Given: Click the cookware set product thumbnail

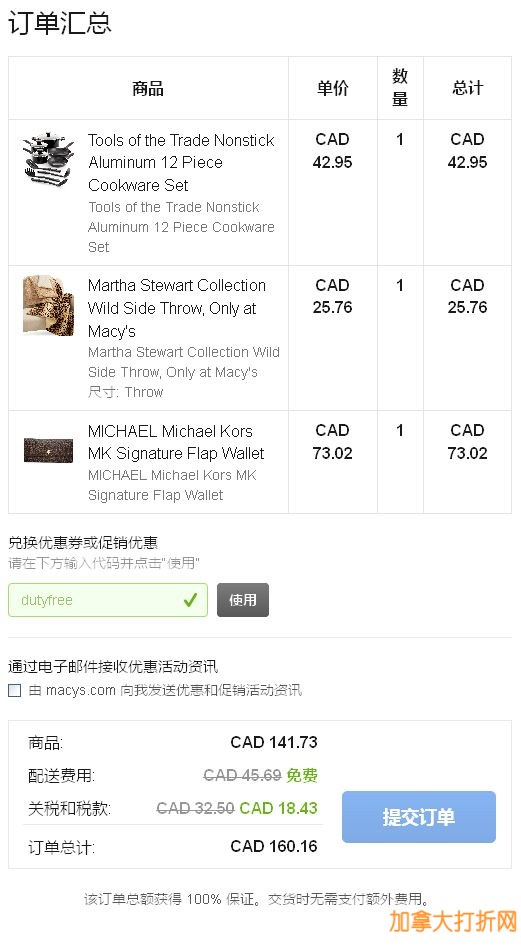Looking at the screenshot, I should [x=48, y=156].
